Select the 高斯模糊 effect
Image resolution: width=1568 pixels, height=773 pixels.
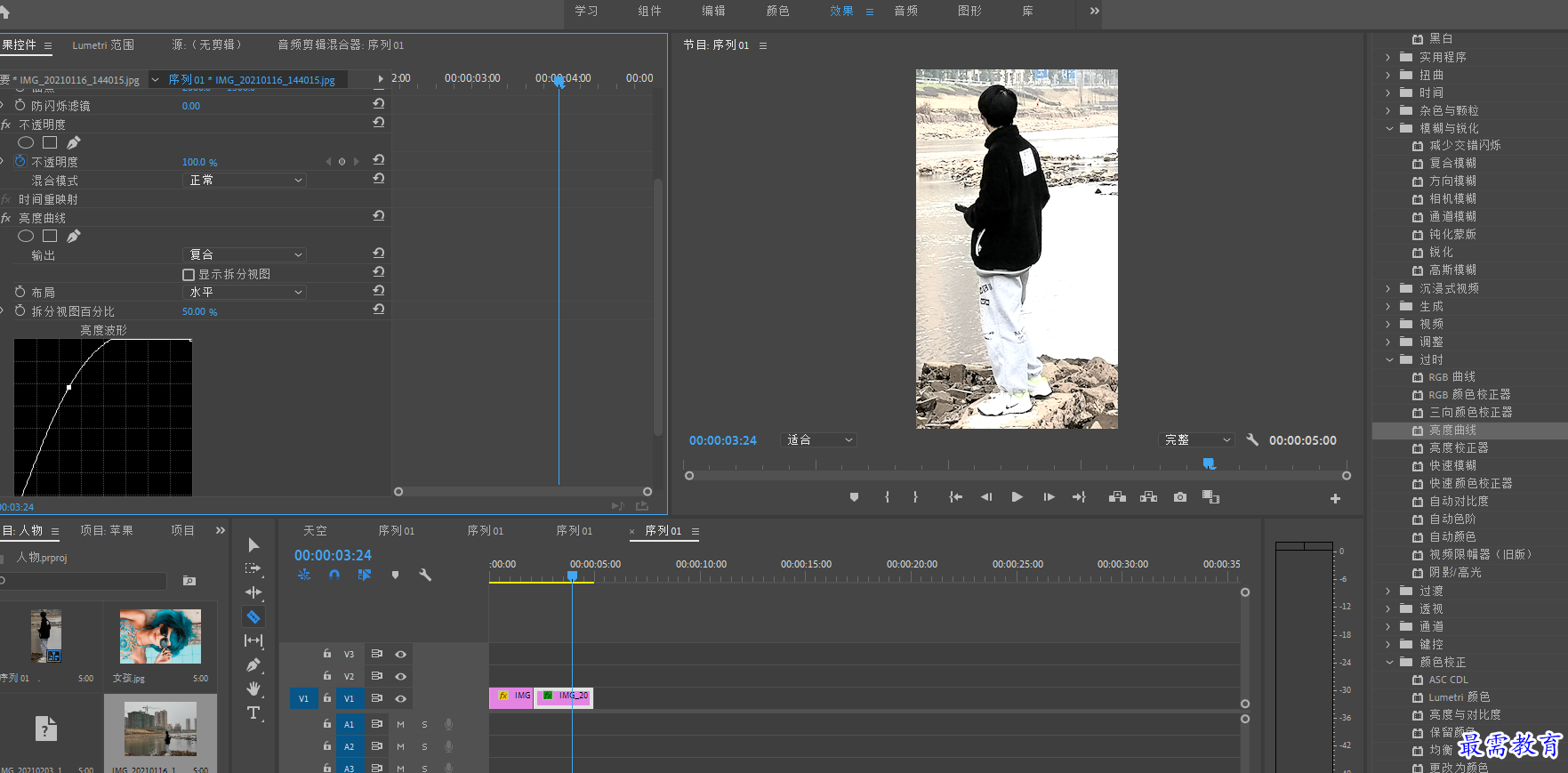(x=1452, y=270)
